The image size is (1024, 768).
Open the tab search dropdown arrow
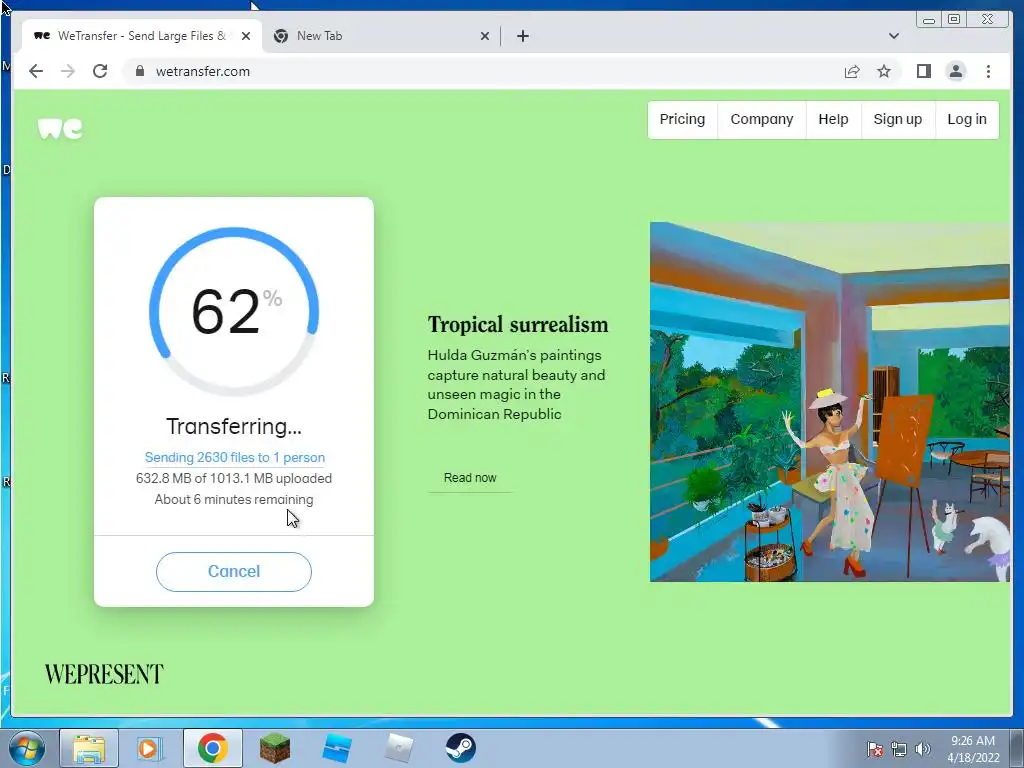(893, 36)
